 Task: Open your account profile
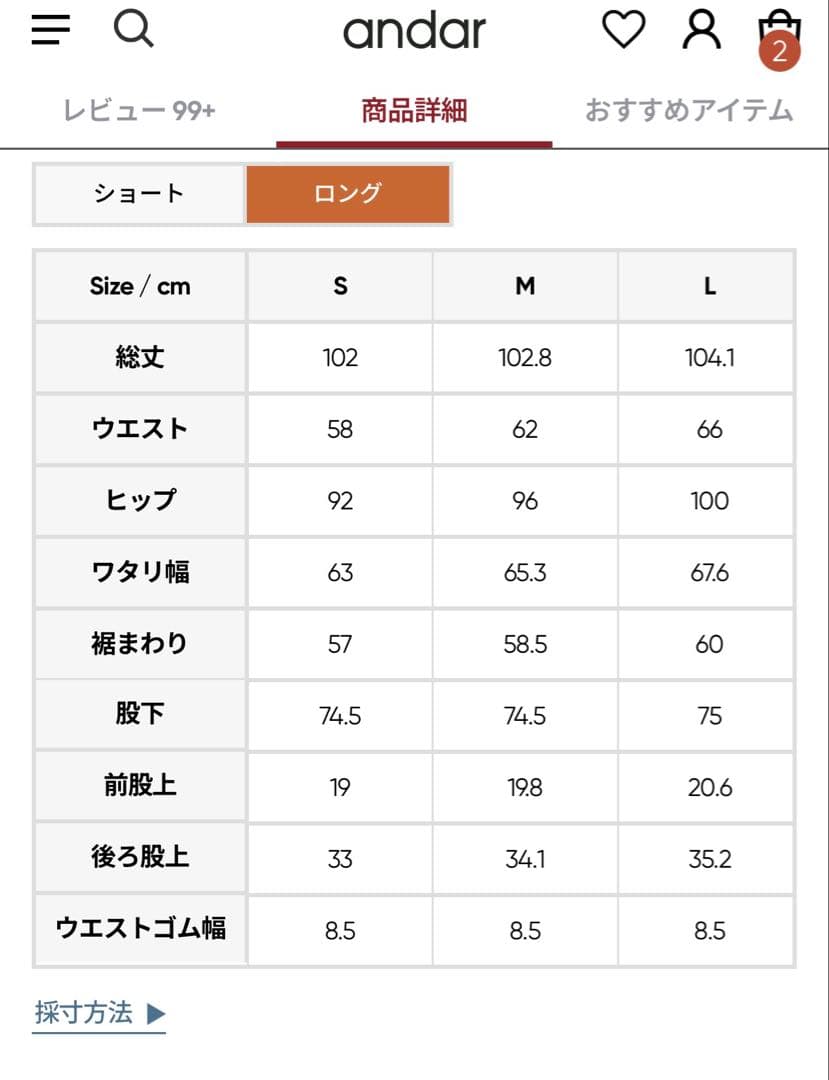pyautogui.click(x=701, y=28)
